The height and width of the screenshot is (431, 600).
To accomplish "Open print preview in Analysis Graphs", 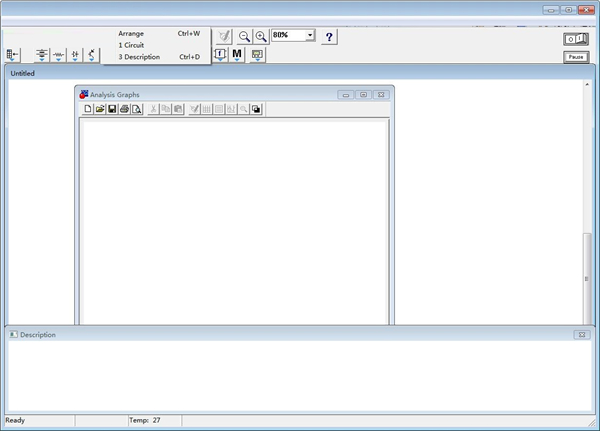I will tap(137, 109).
